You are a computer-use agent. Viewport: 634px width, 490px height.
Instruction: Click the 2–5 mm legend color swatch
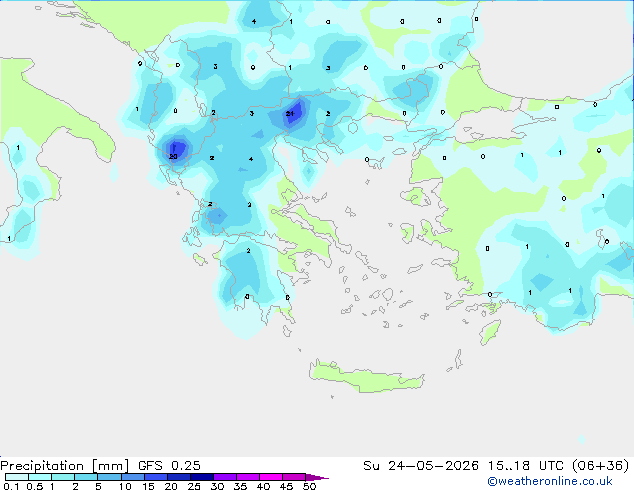(86, 477)
